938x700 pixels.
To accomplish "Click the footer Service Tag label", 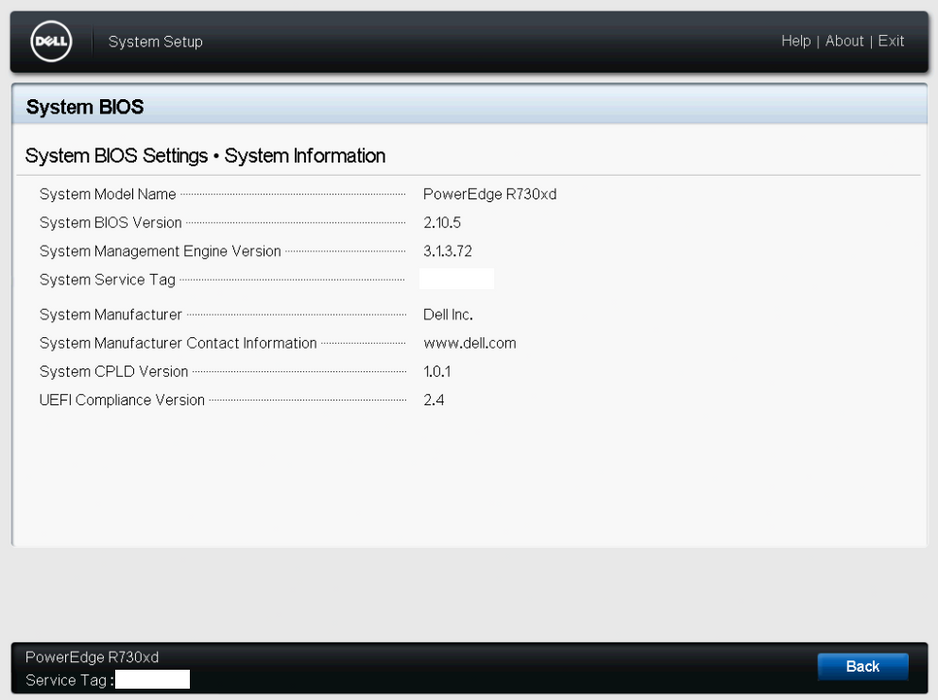I will (x=69, y=680).
